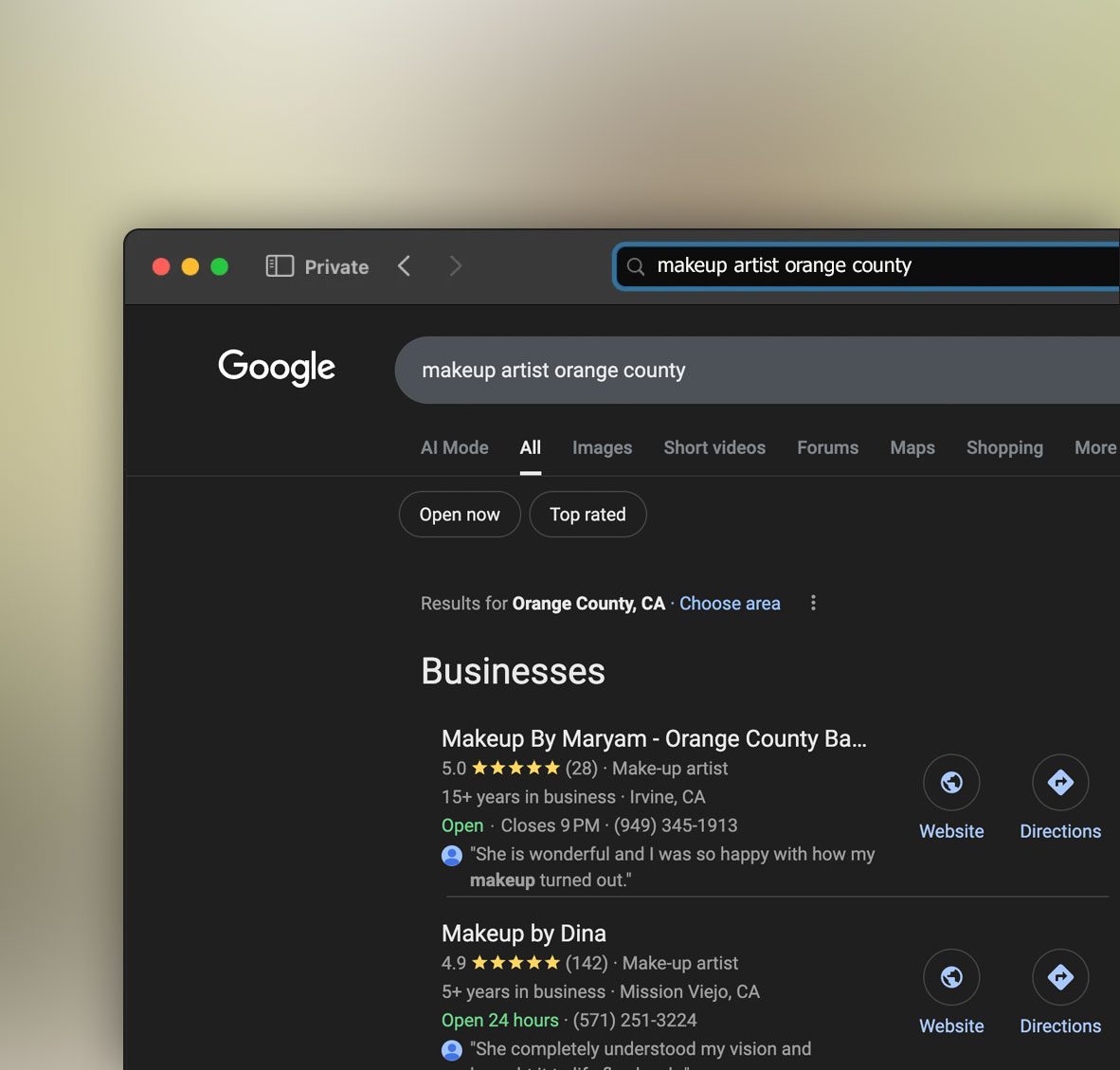Select the Short videos tab
This screenshot has height=1070, width=1120.
714,447
